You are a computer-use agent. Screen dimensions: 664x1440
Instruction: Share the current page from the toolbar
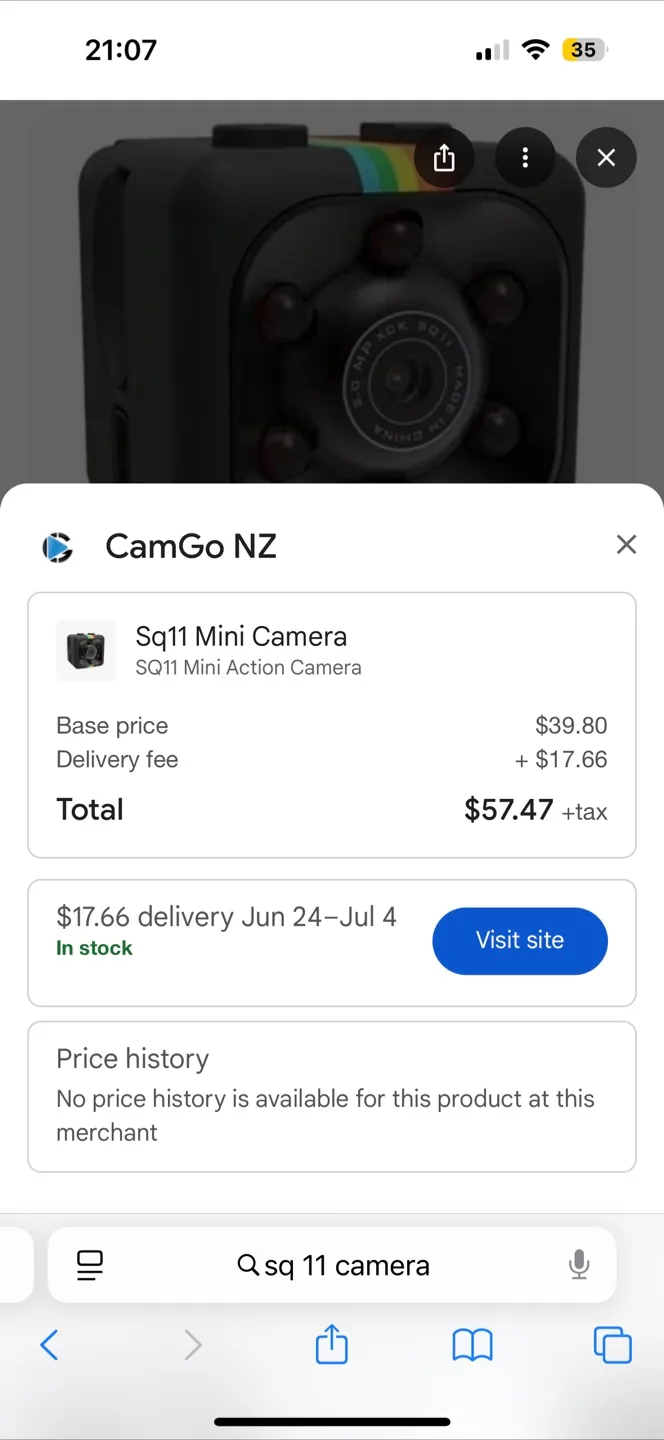331,1345
